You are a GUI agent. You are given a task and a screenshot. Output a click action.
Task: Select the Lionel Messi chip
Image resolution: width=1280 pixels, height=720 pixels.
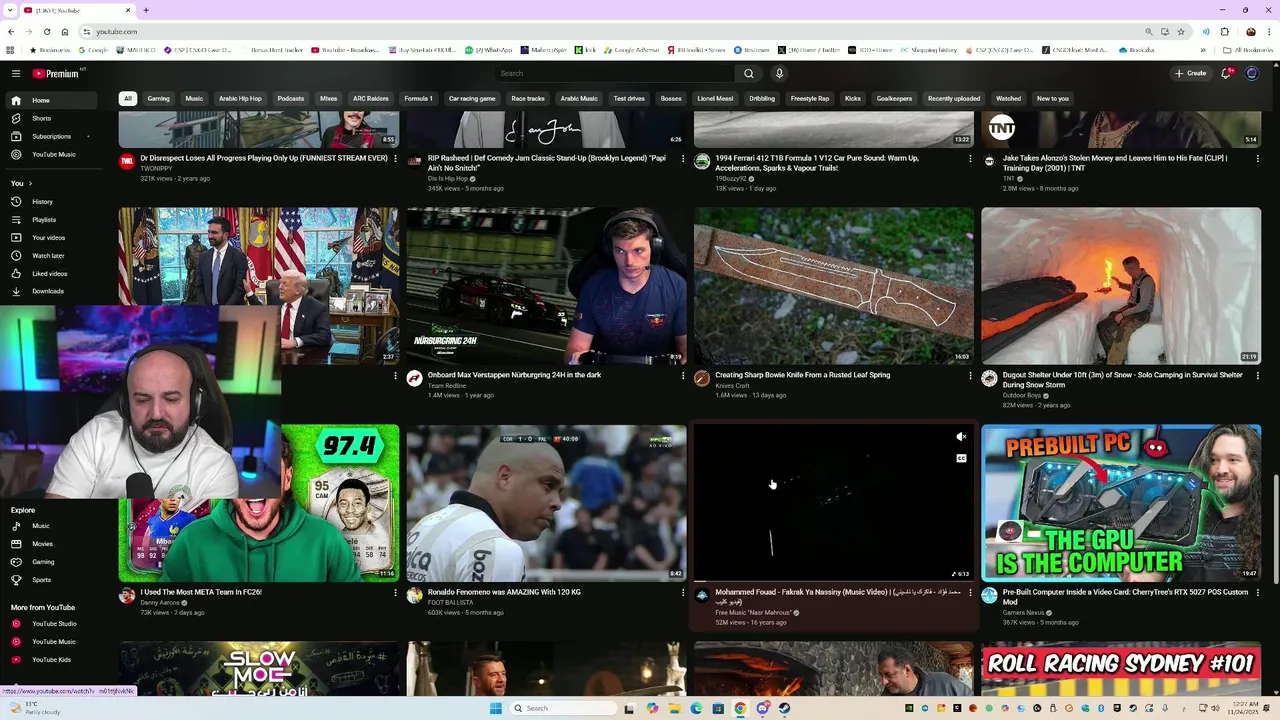click(715, 99)
